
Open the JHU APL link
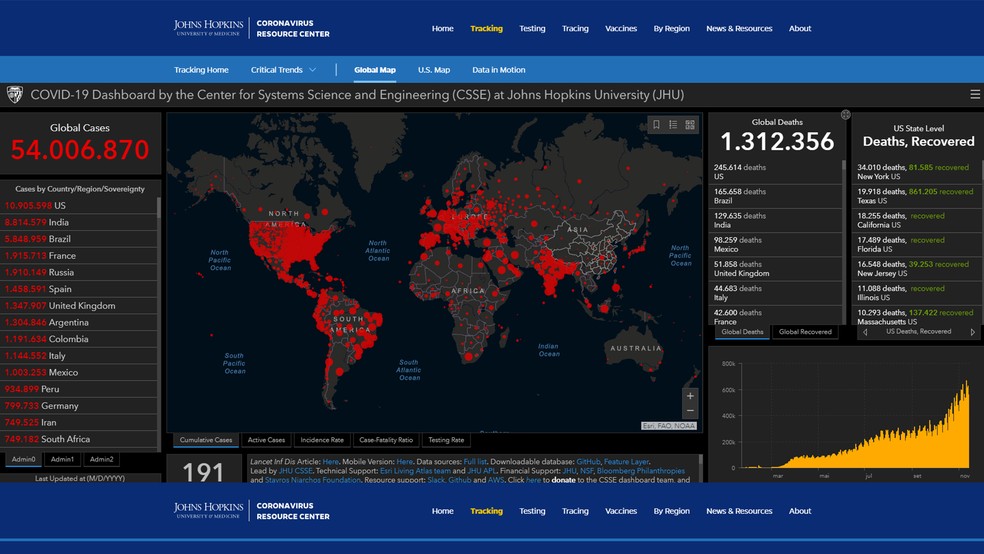(x=481, y=471)
